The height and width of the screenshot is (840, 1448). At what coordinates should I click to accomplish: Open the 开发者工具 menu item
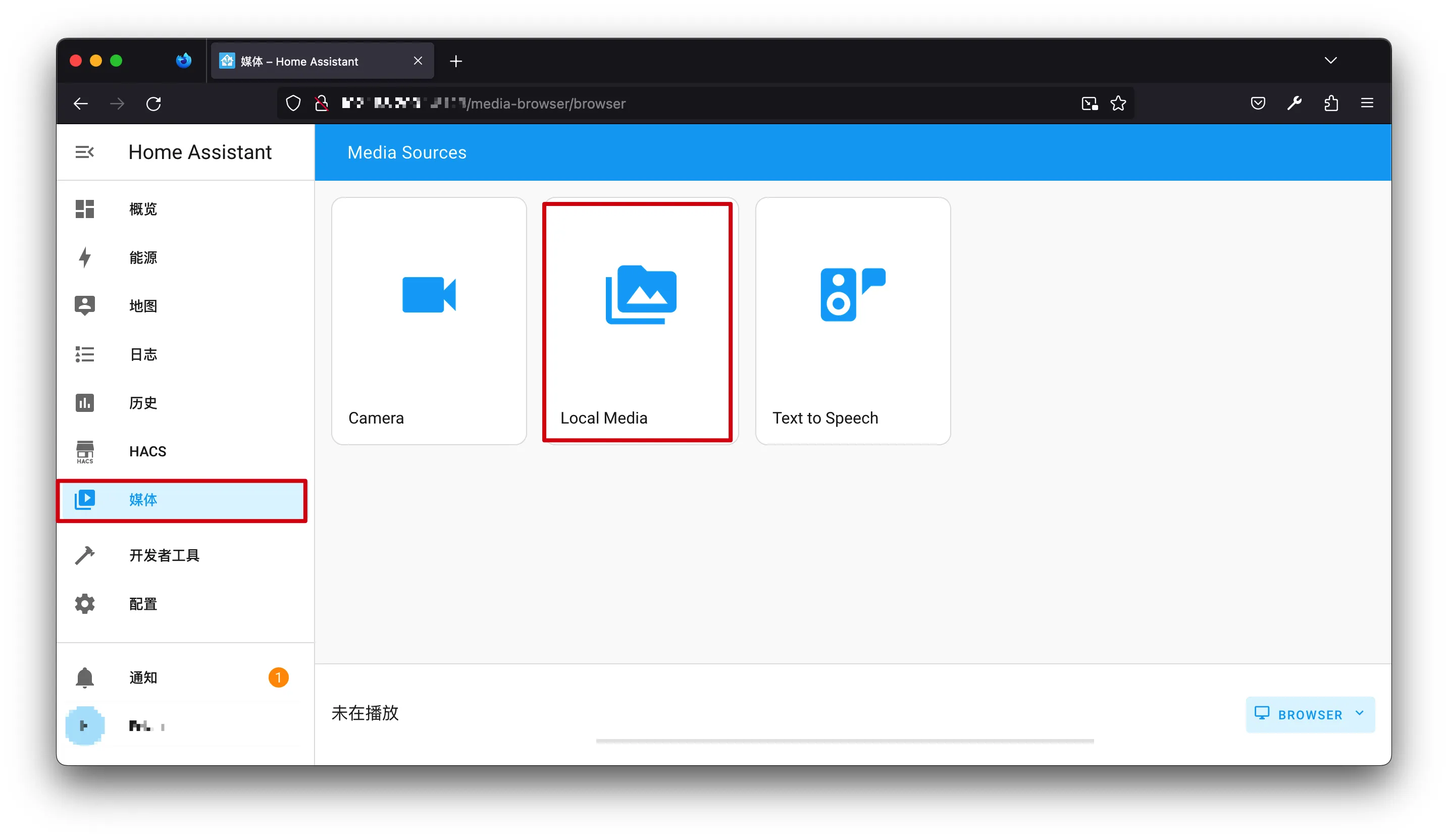pos(185,556)
